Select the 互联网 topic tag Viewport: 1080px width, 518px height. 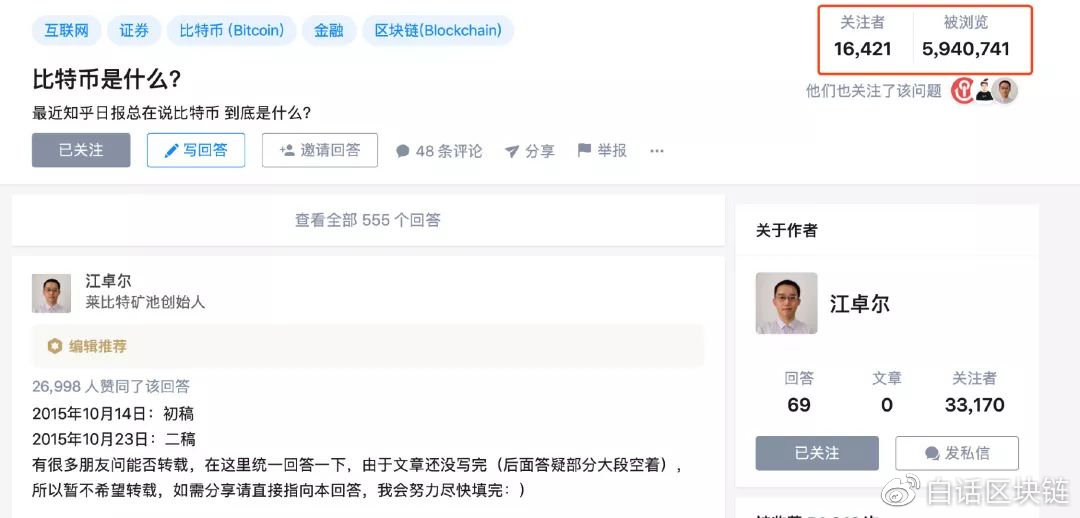[x=67, y=30]
